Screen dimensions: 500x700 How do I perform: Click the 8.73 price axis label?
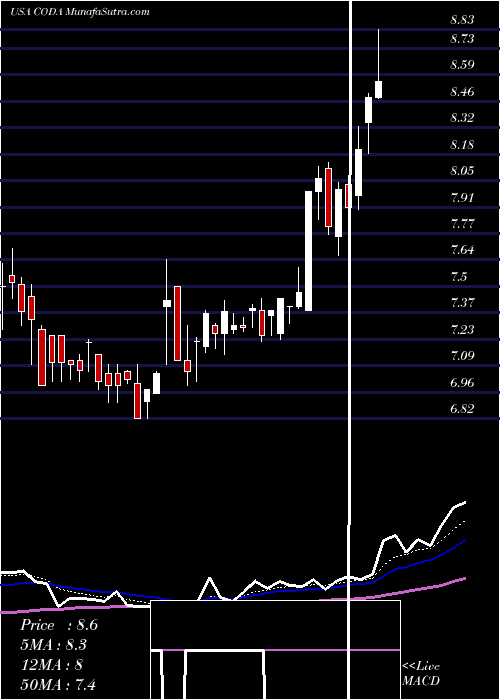[x=462, y=39]
